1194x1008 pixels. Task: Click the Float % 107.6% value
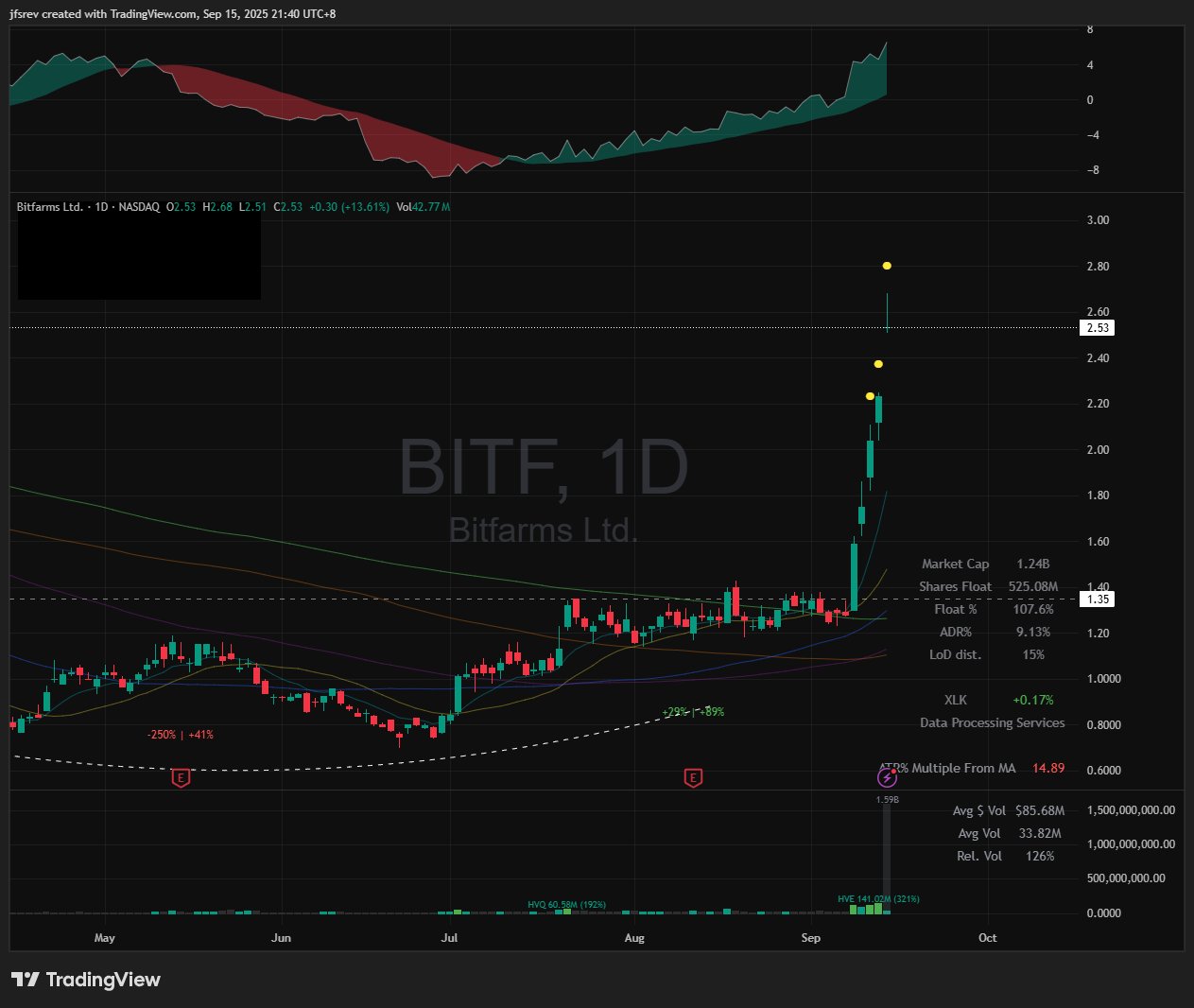tap(1033, 609)
